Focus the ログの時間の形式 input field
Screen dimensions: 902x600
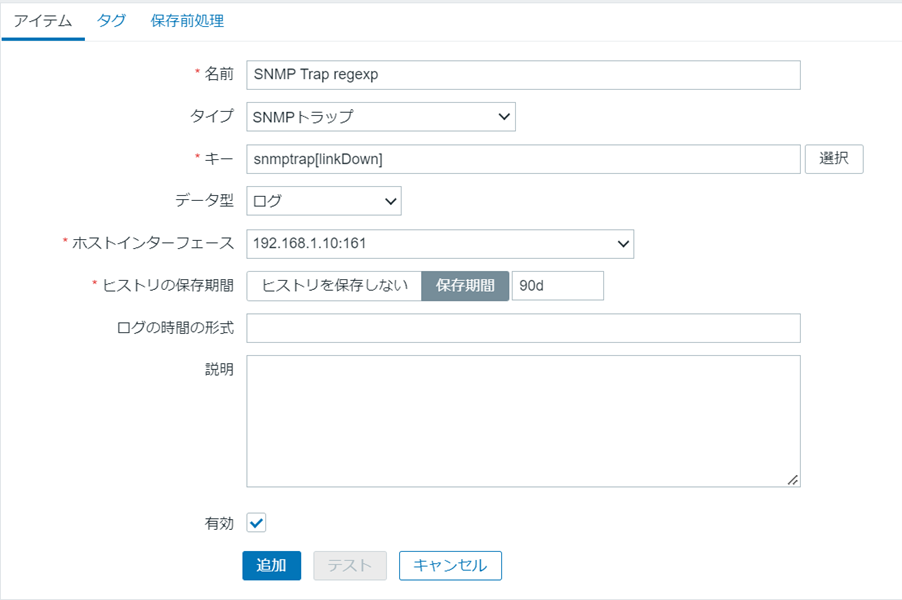click(523, 328)
